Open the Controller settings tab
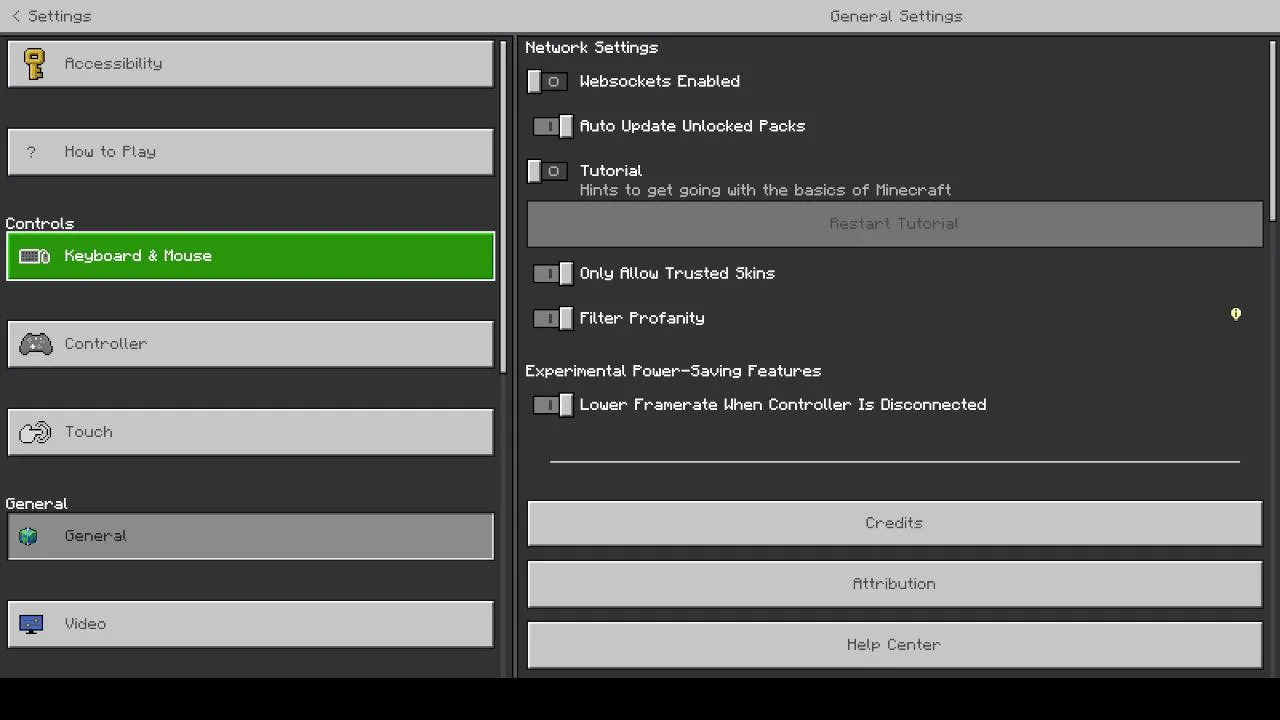The width and height of the screenshot is (1280, 720). click(x=250, y=344)
